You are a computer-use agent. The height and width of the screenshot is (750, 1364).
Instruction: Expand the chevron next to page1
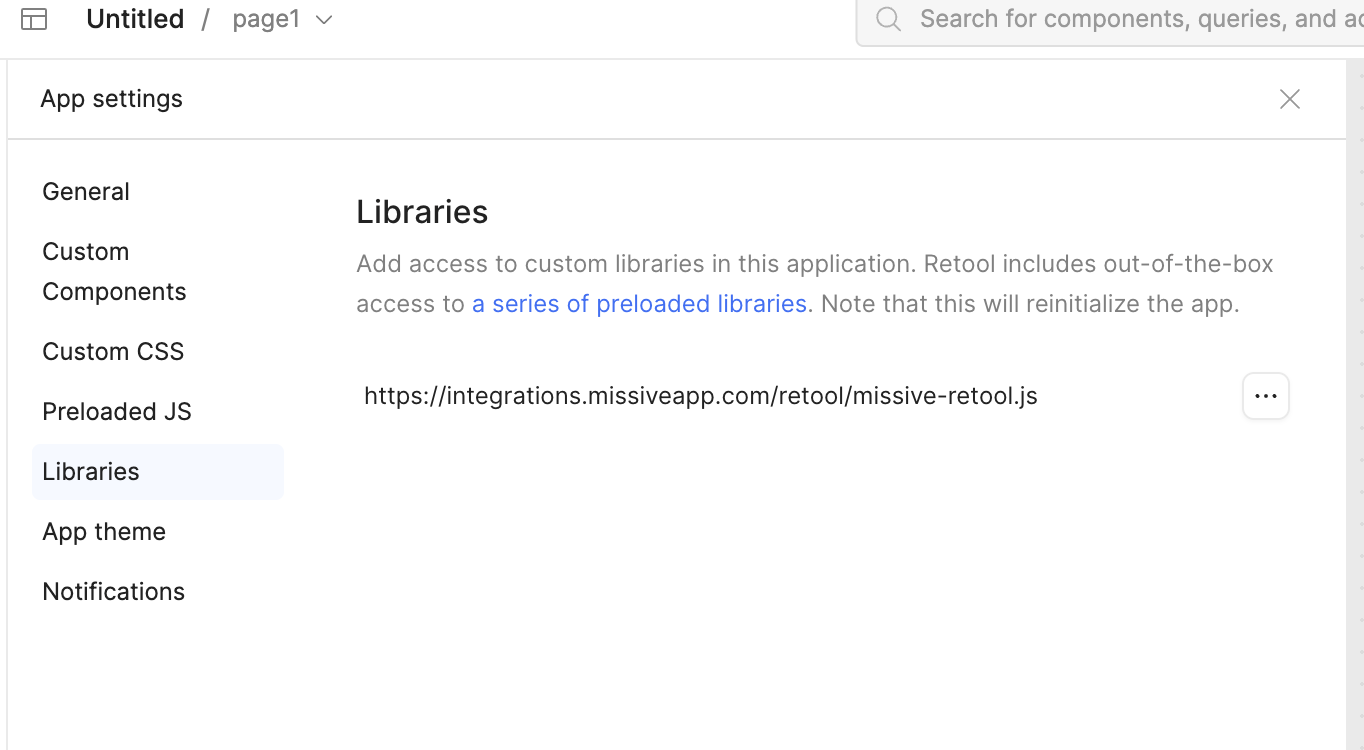[324, 20]
